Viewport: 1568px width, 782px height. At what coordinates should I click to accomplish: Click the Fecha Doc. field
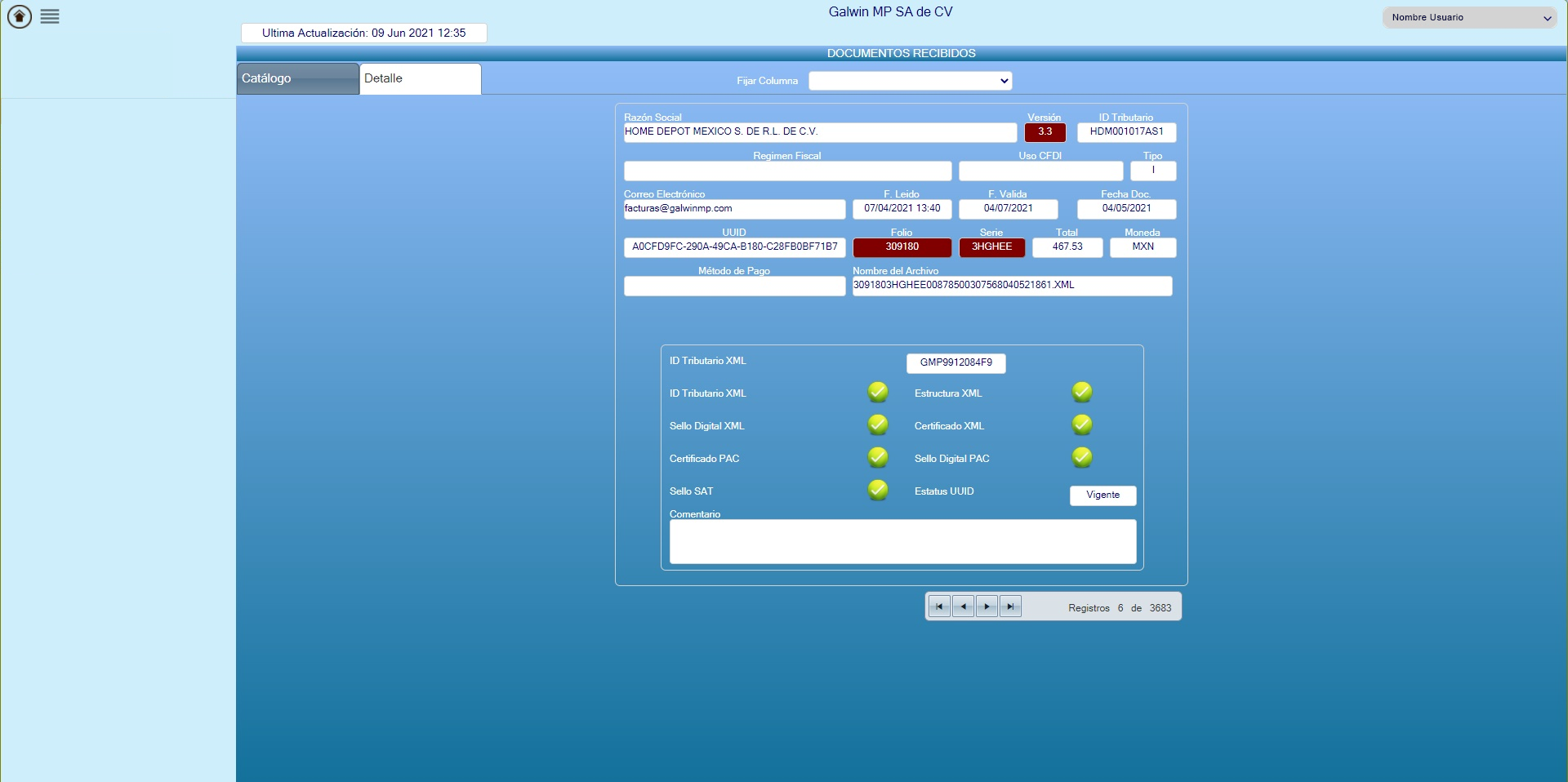[x=1126, y=209]
